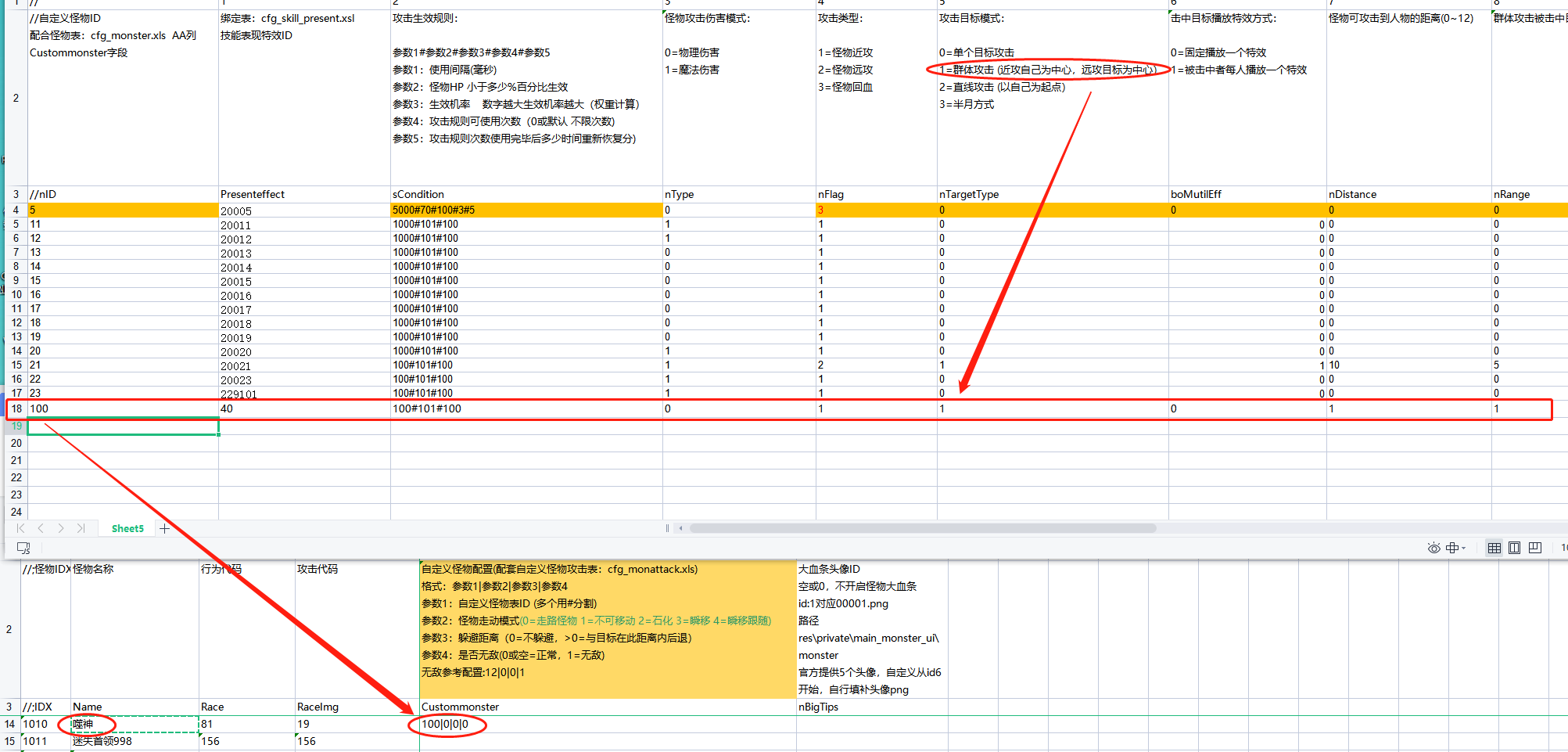Click the 攻击生效规则 description cell
Screen dimensions: 1568x752
pos(526,97)
